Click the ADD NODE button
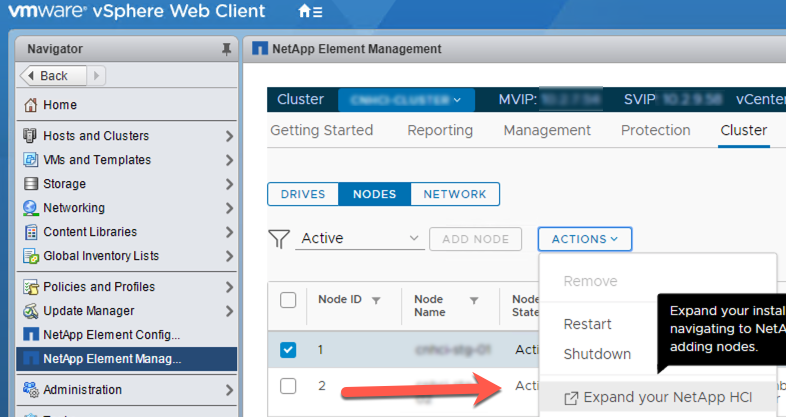The height and width of the screenshot is (417, 786). click(475, 239)
